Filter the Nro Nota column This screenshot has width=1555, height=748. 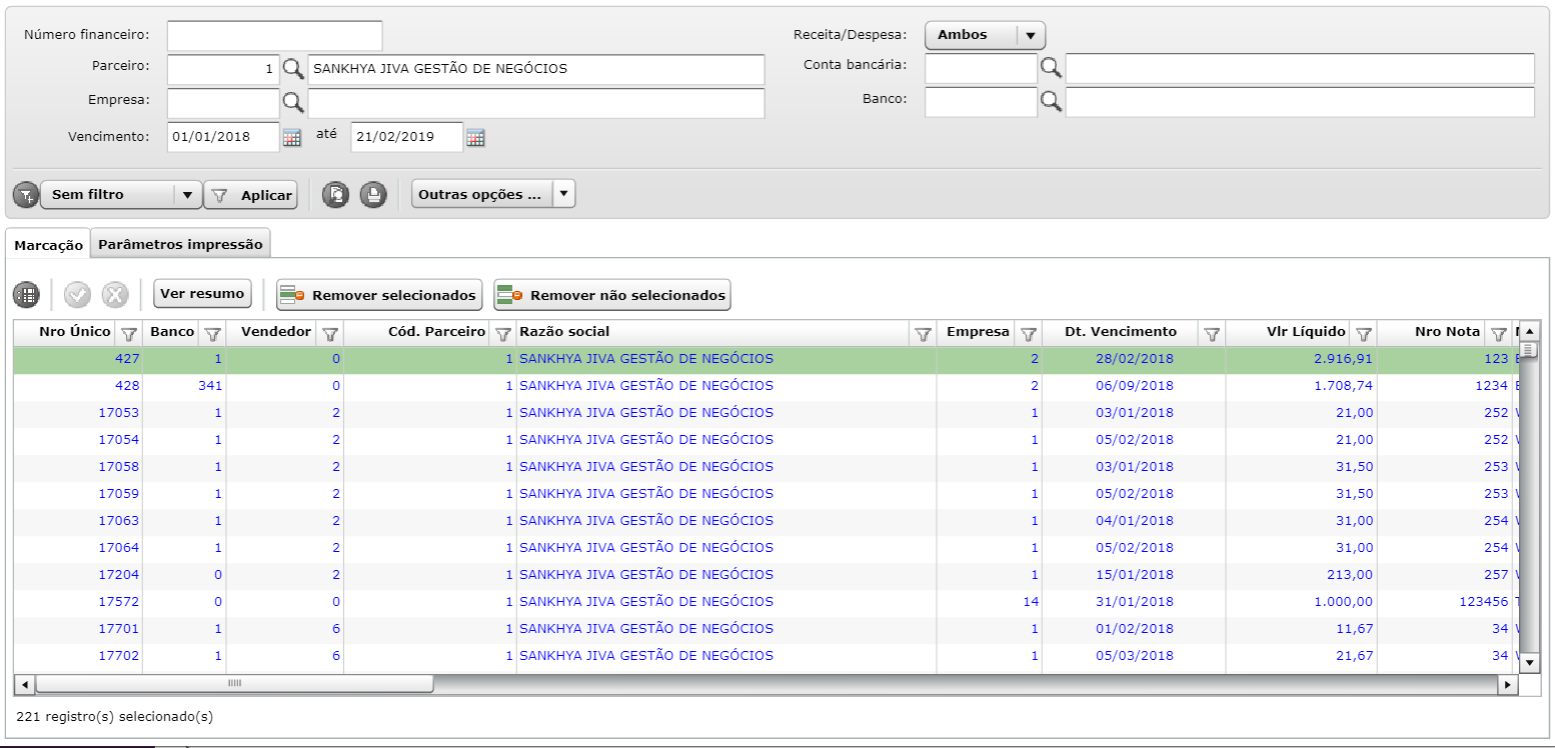point(1498,334)
